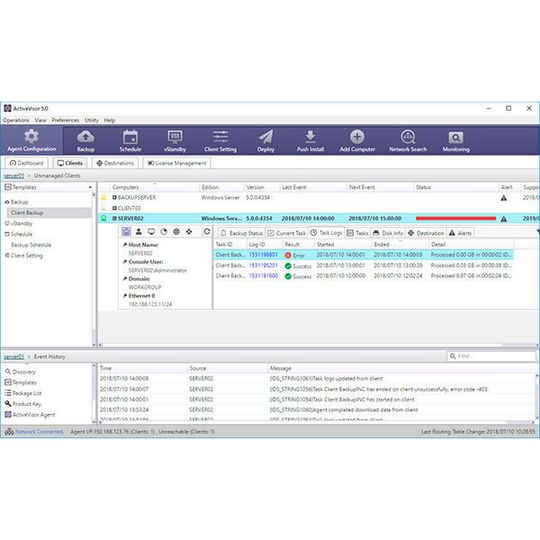Image resolution: width=540 pixels, height=540 pixels.
Task: Switch to the Destinations tab
Action: (x=115, y=163)
